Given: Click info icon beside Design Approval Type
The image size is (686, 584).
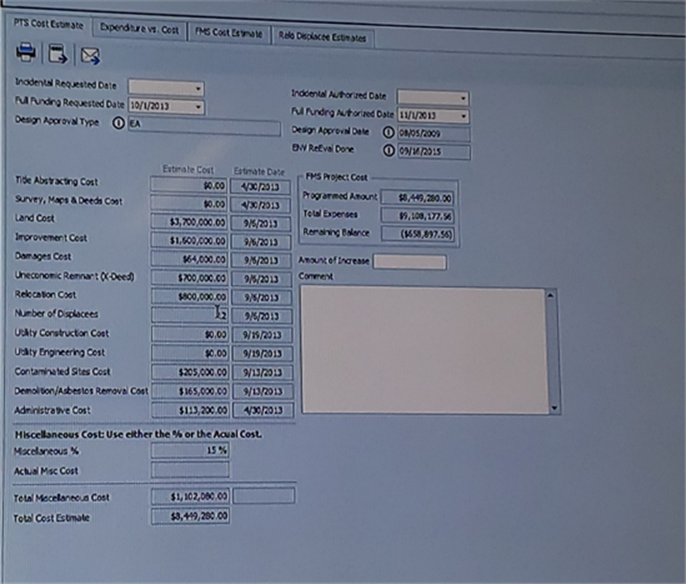Looking at the screenshot, I should [x=119, y=123].
